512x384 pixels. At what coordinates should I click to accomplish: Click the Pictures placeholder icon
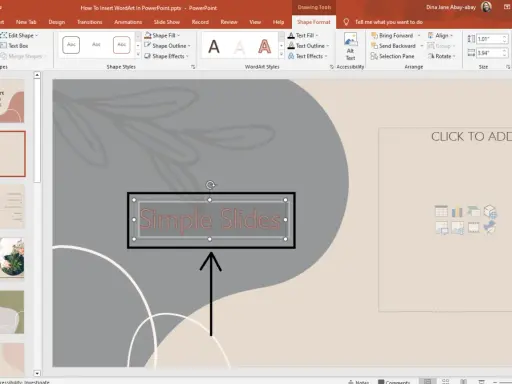pyautogui.click(x=441, y=228)
